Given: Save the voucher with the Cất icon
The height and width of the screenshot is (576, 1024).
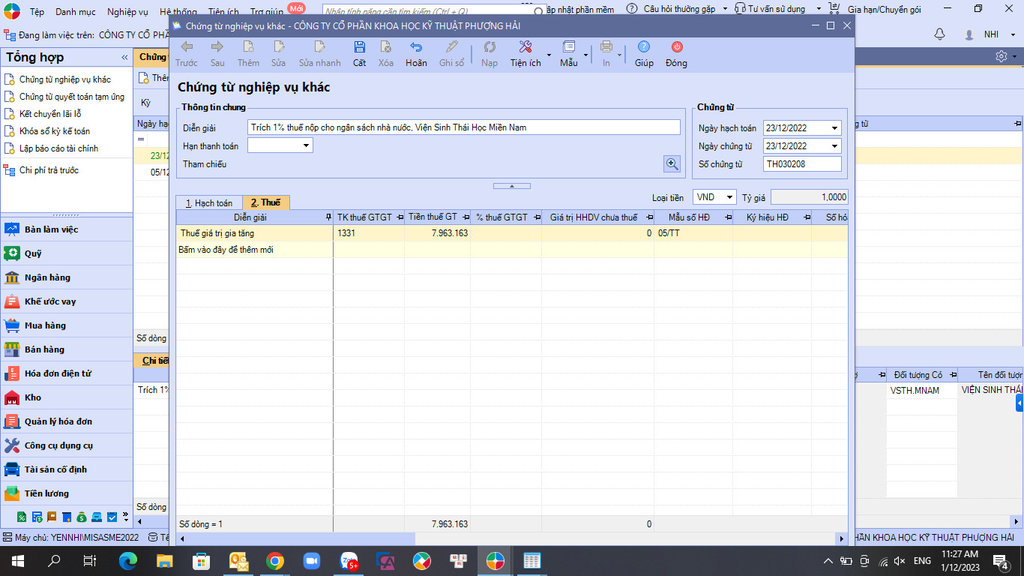Looking at the screenshot, I should pos(359,47).
